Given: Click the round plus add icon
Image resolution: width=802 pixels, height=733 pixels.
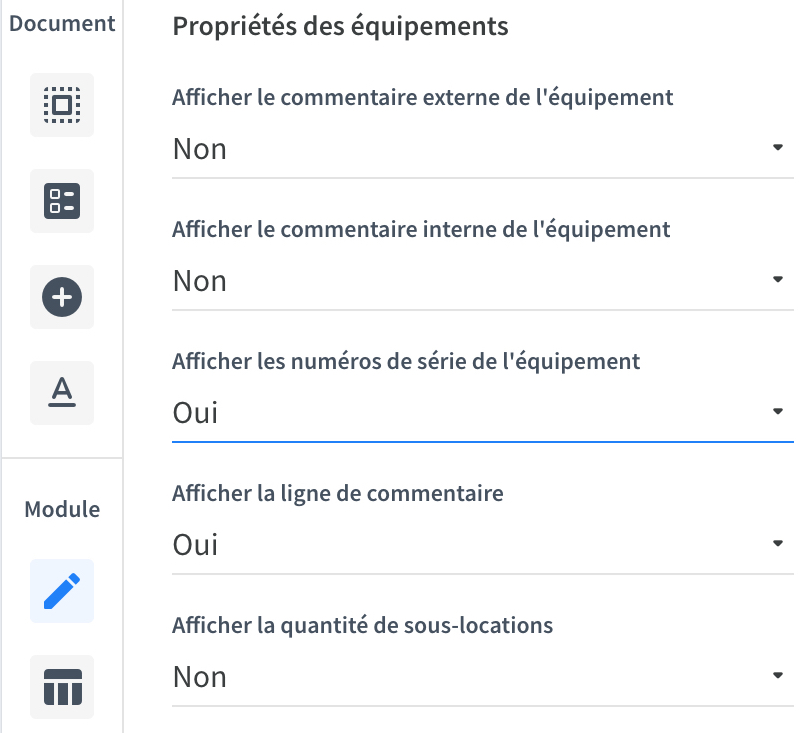Looking at the screenshot, I should pyautogui.click(x=62, y=297).
